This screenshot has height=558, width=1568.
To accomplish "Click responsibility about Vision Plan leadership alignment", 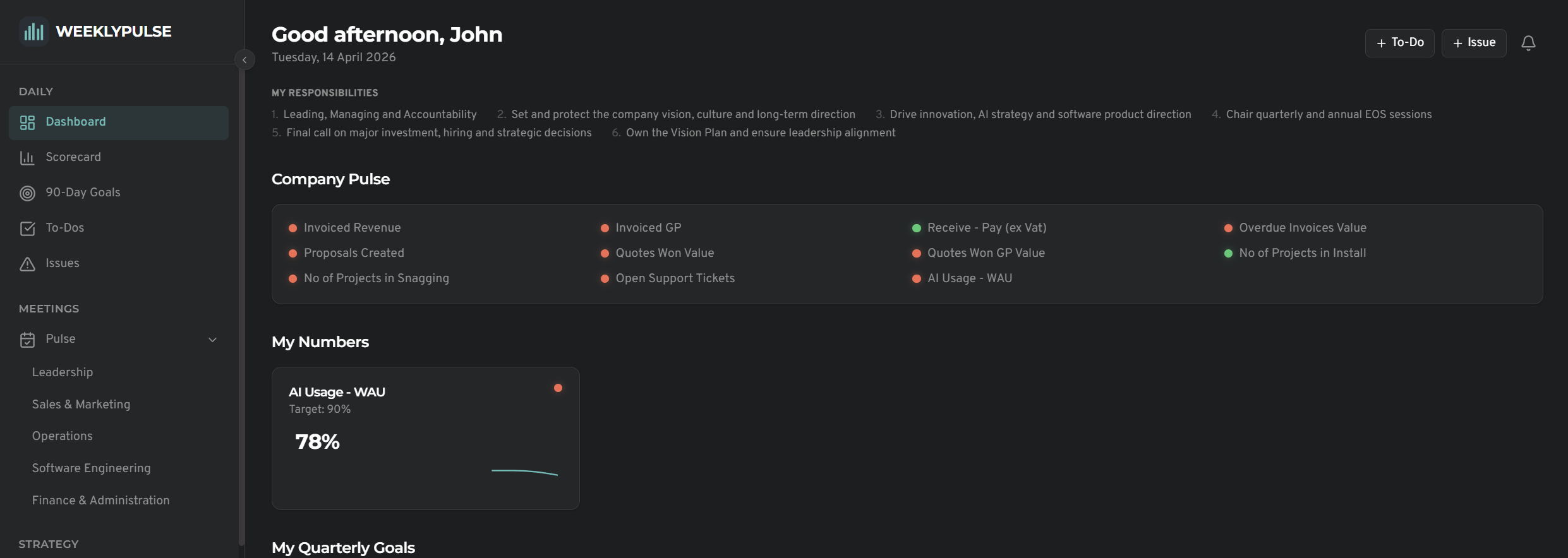I will coord(761,133).
